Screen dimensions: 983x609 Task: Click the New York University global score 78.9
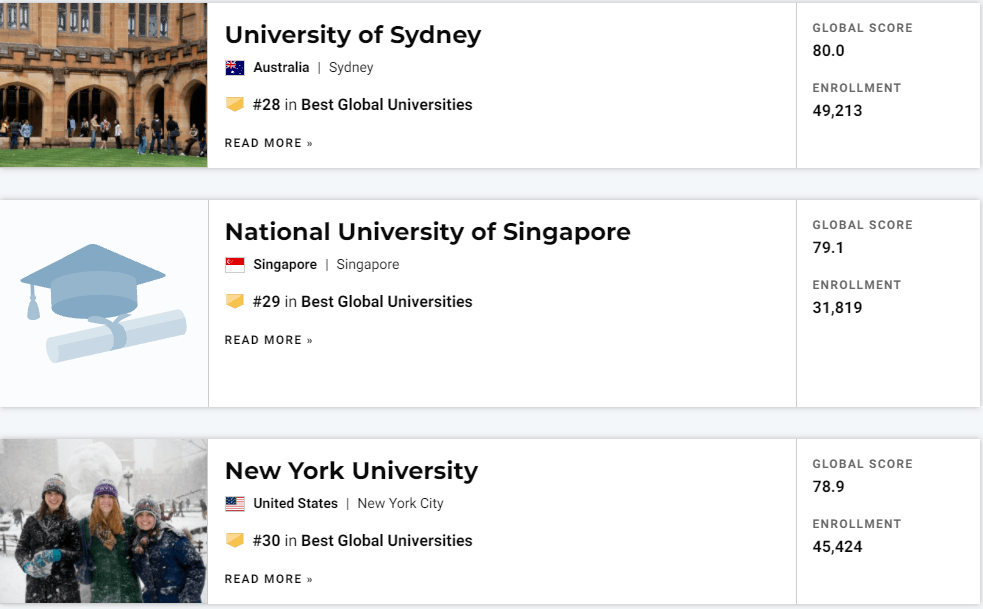pyautogui.click(x=828, y=487)
